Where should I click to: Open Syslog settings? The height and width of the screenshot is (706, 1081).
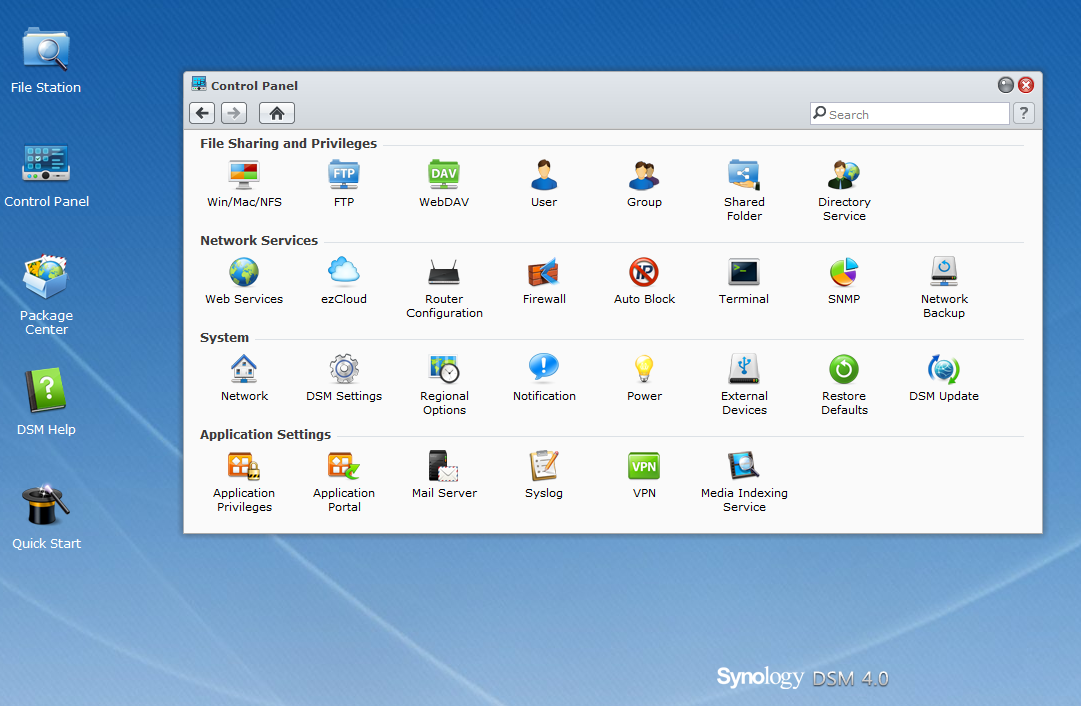[544, 475]
